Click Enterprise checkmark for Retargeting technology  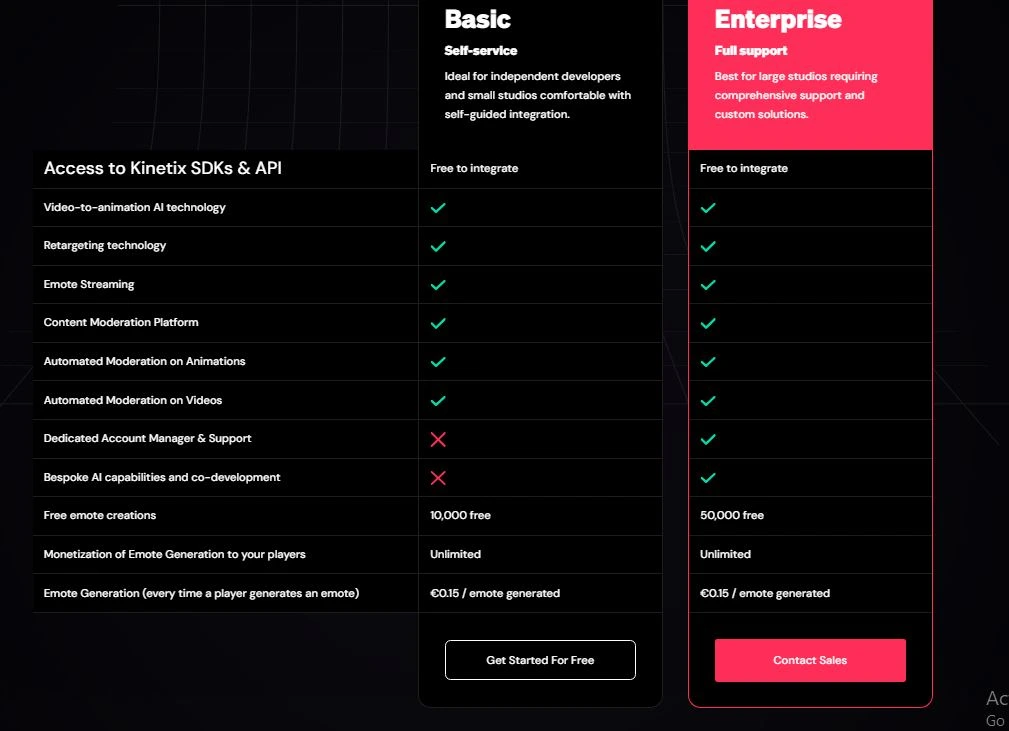pyautogui.click(x=708, y=246)
